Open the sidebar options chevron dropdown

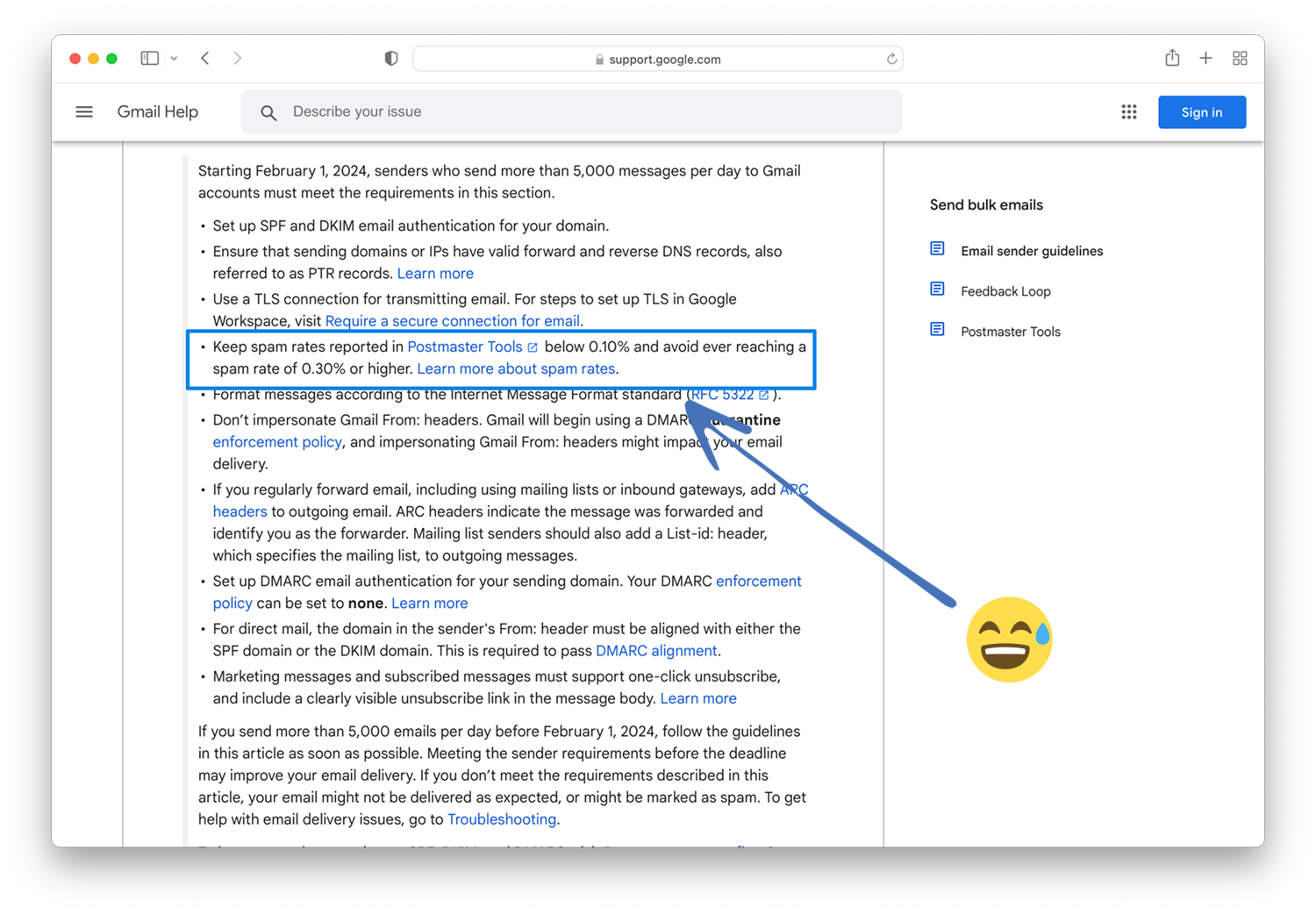[174, 58]
